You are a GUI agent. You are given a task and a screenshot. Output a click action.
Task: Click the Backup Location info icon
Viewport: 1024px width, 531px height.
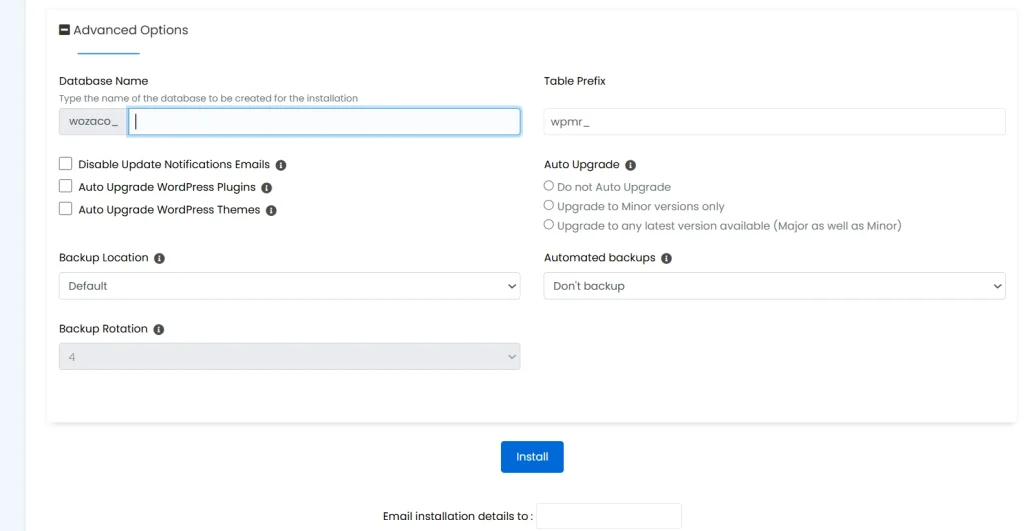(x=159, y=259)
